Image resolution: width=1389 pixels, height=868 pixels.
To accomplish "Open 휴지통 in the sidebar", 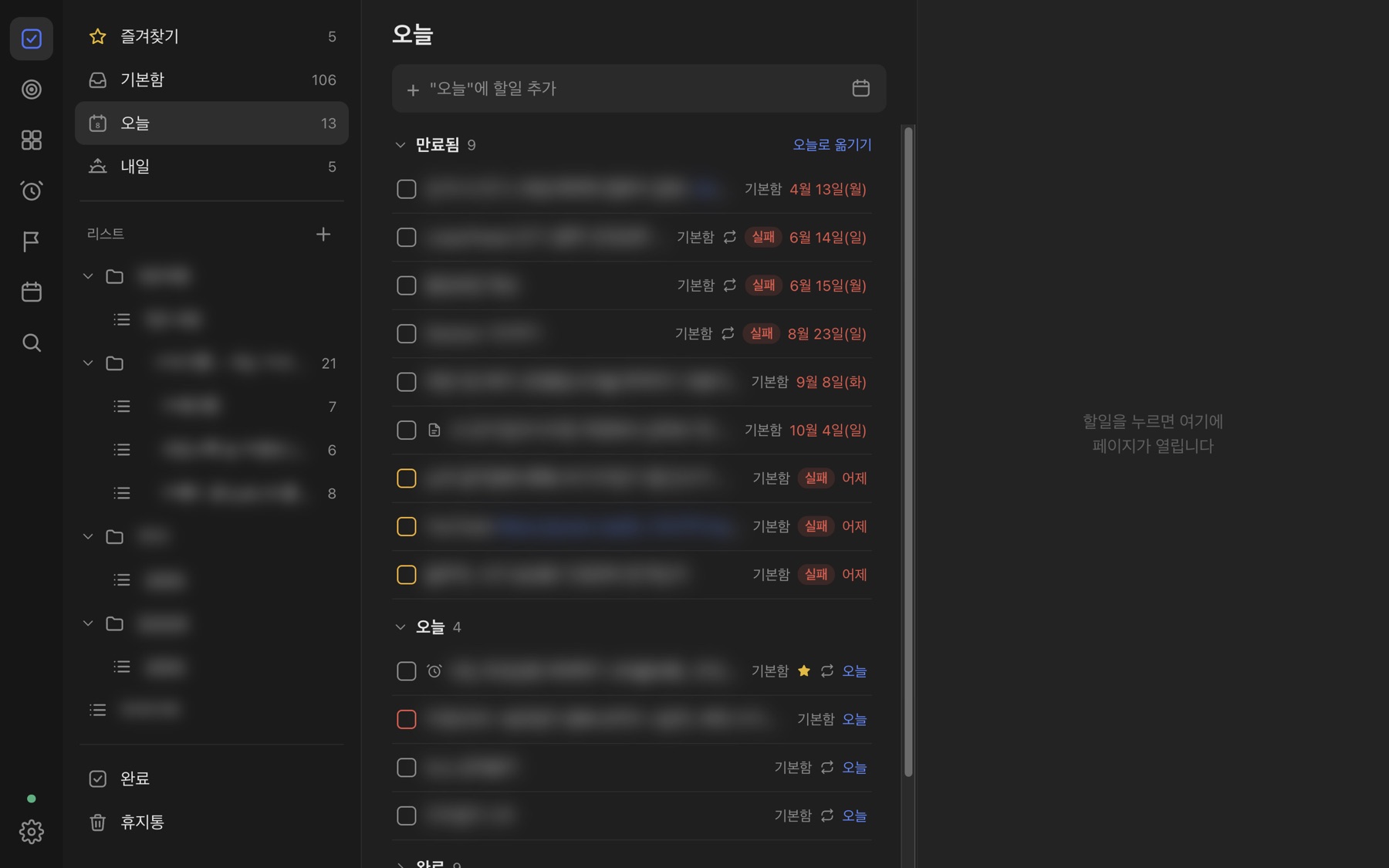I will [211, 822].
